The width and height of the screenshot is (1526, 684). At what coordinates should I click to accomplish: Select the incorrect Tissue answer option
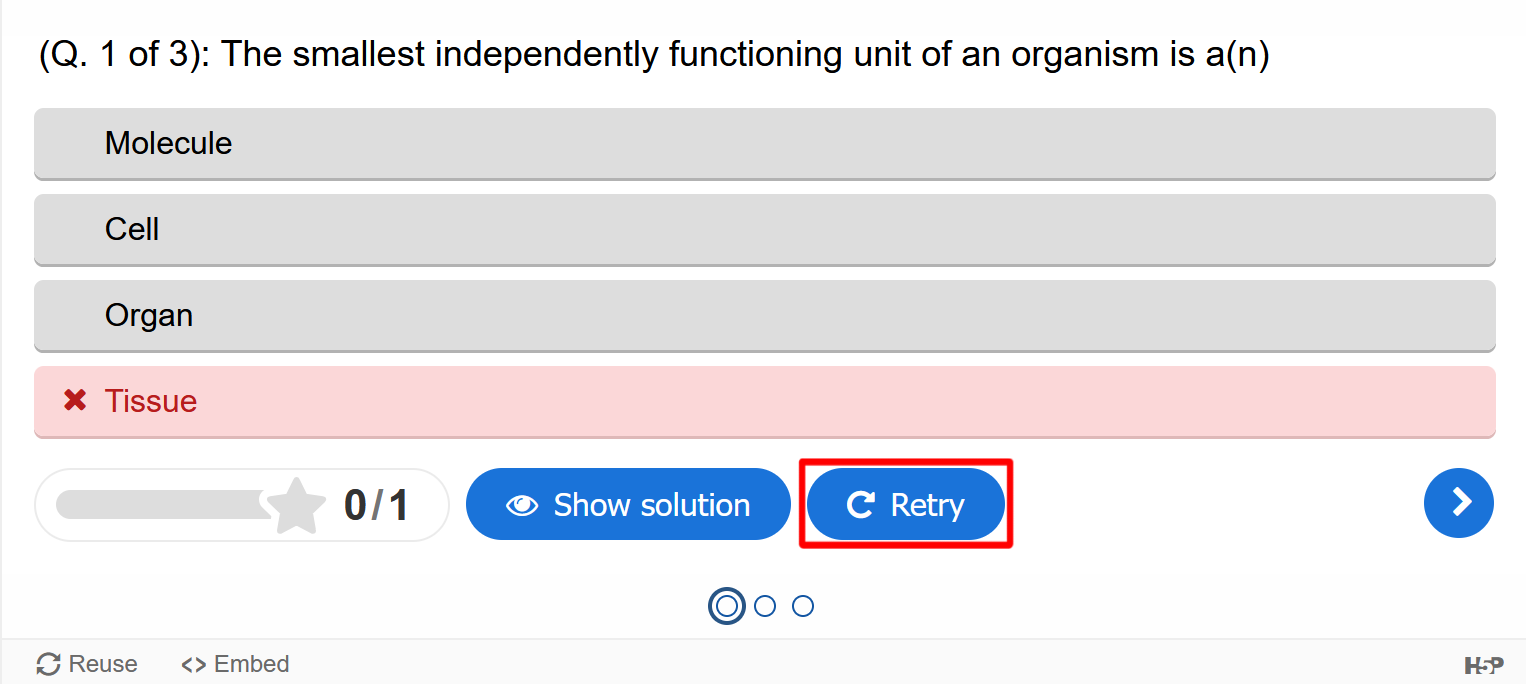765,402
